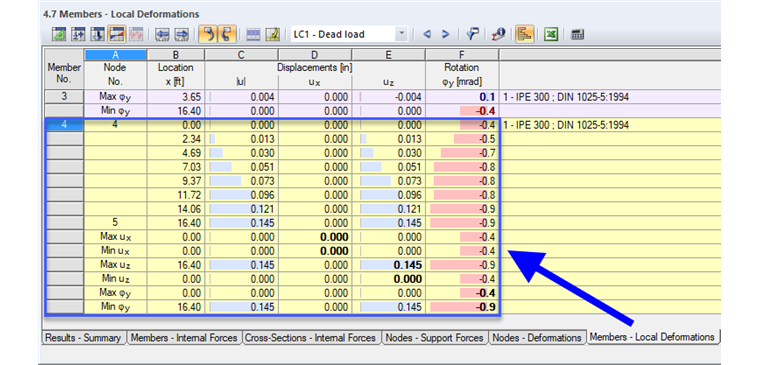760x365 pixels.
Task: Click the 'Min ux' row label
Action: 115,251
